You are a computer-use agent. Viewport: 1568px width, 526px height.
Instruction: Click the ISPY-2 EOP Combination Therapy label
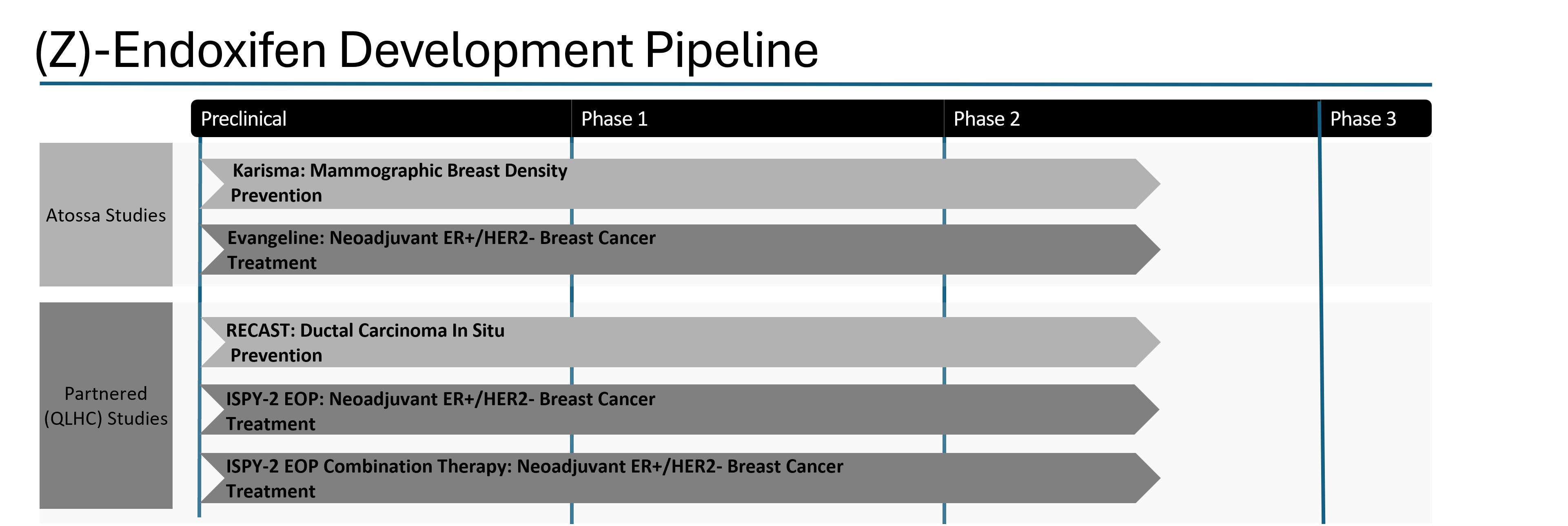coord(534,466)
